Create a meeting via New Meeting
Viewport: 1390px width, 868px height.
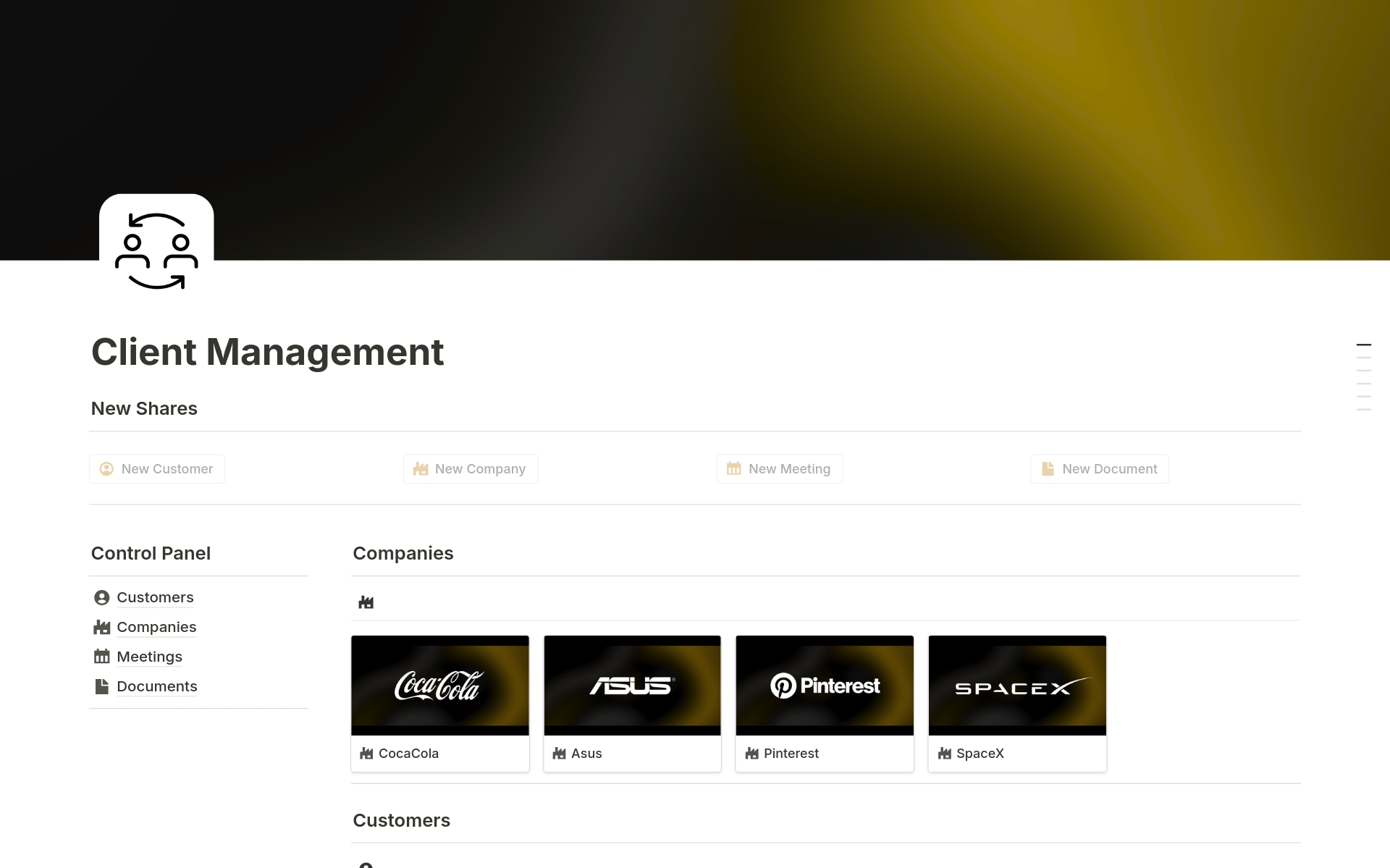coord(779,468)
